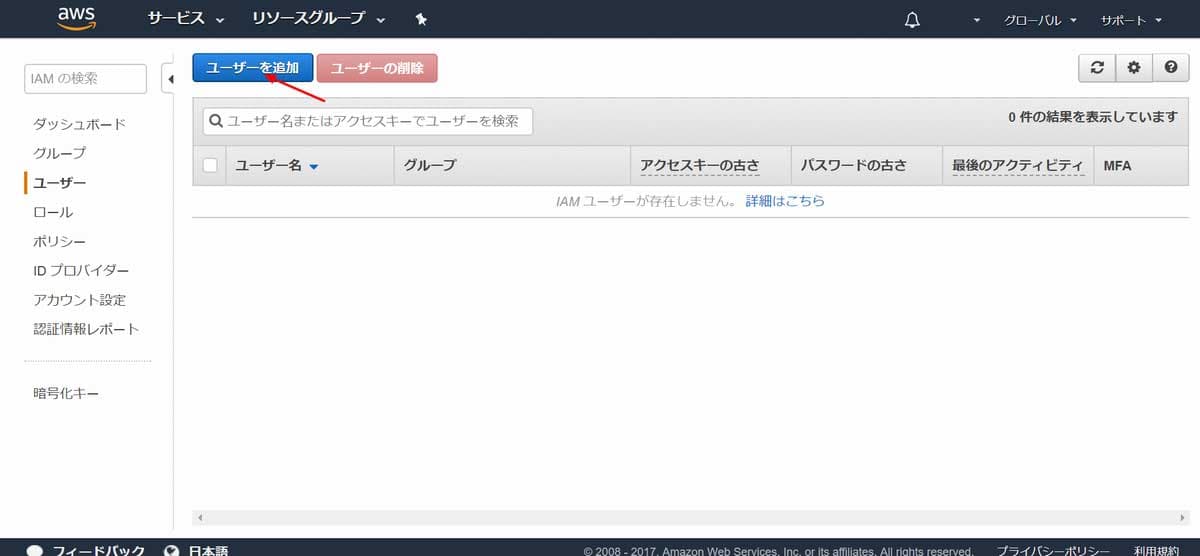Open ロール in sidebar
Viewport: 1200px width, 556px height.
click(53, 212)
